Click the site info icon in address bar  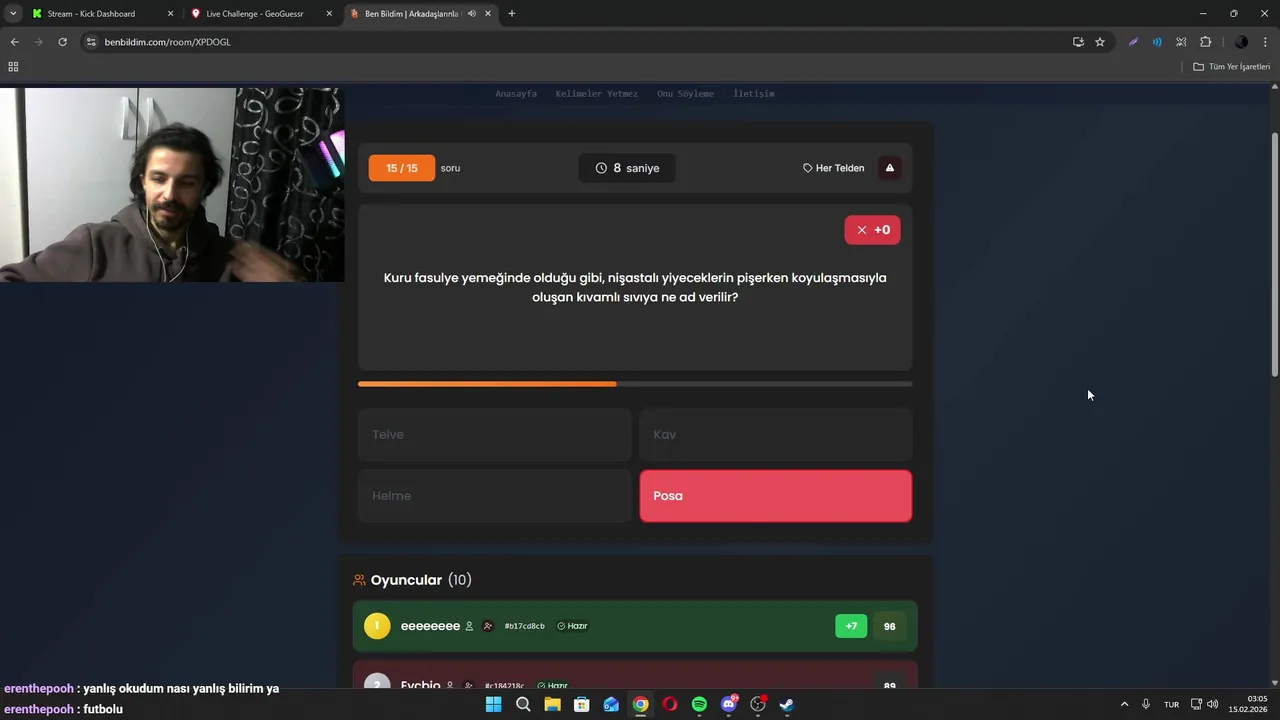tap(91, 42)
